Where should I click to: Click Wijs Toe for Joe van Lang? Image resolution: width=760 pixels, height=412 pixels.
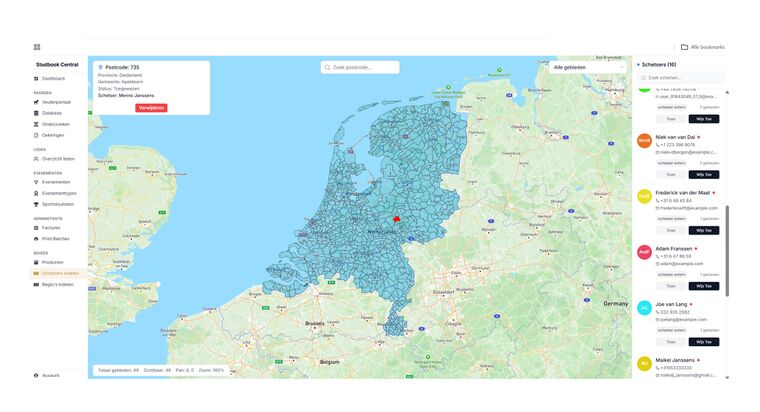point(704,342)
